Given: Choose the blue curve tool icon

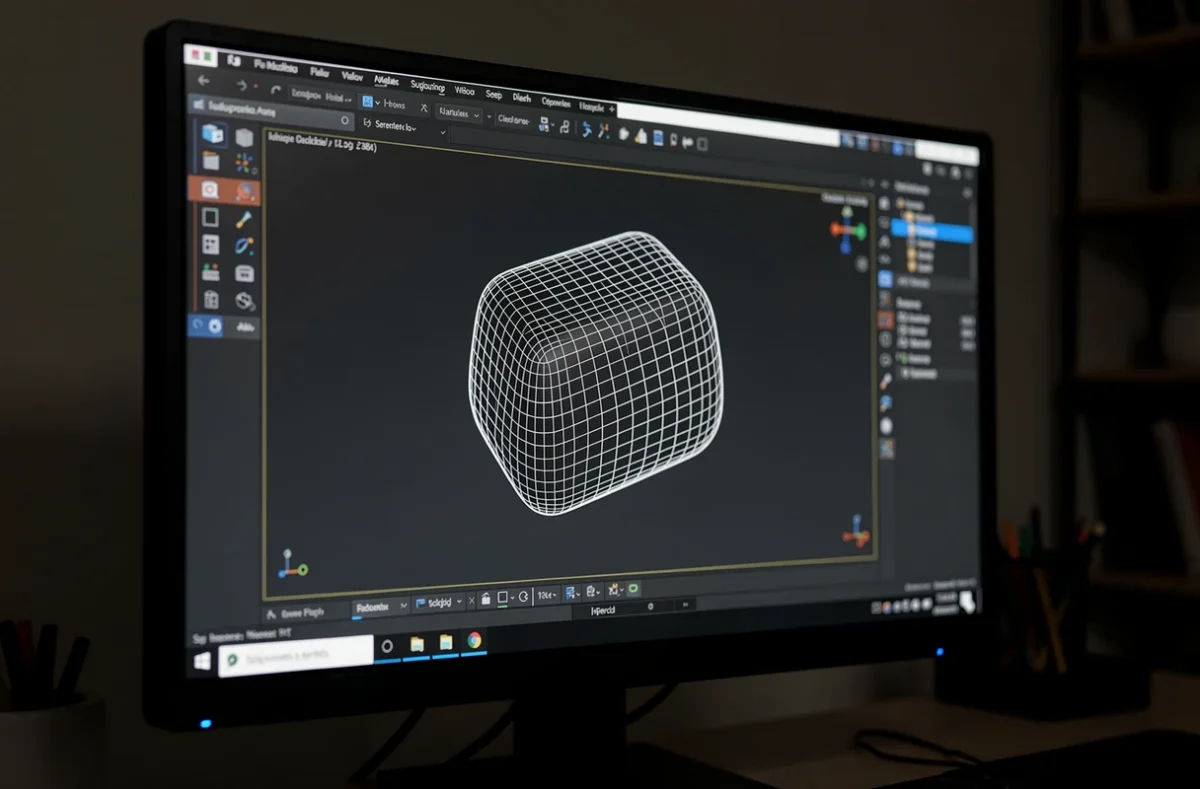Looking at the screenshot, I should tap(244, 246).
